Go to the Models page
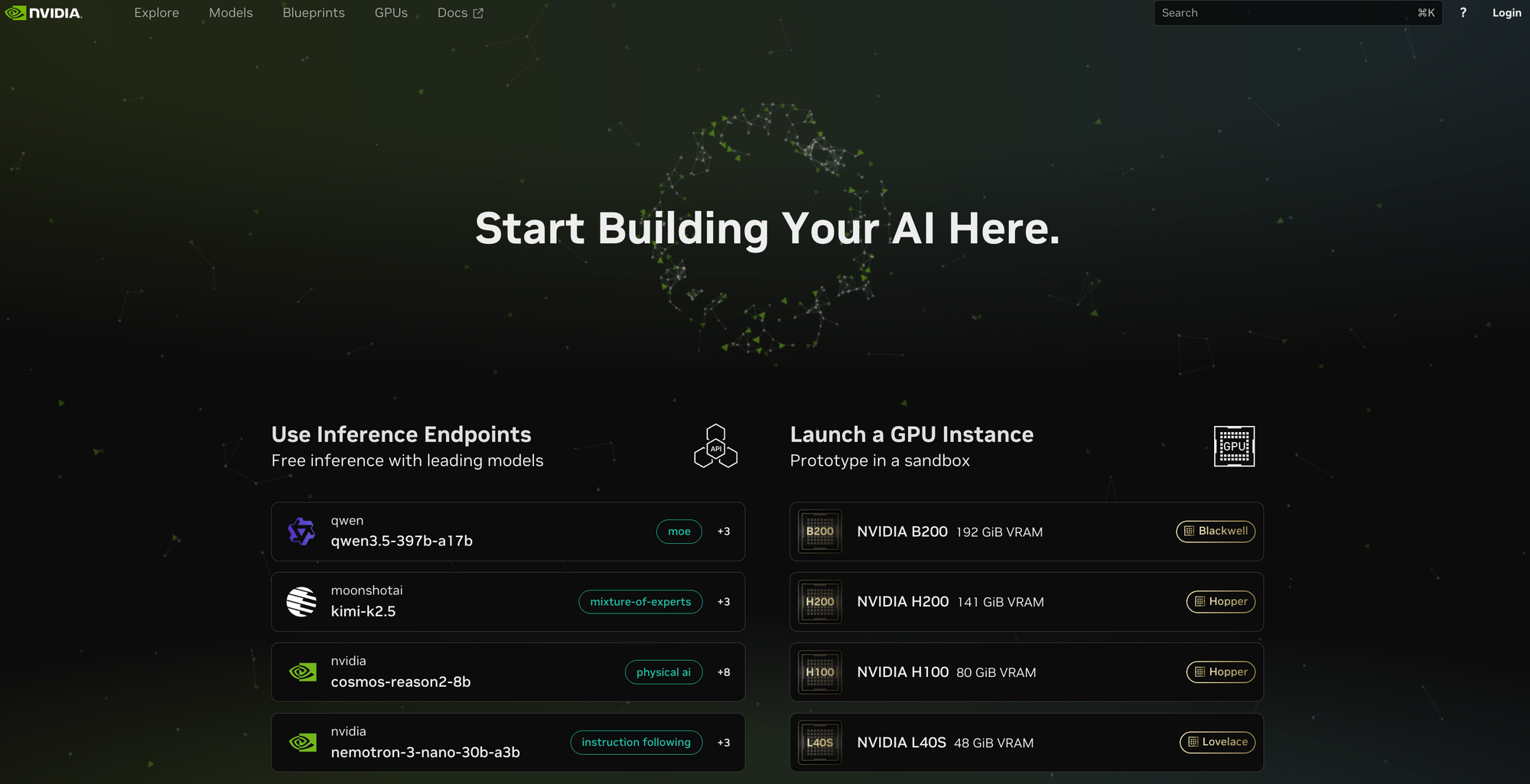The image size is (1530, 784). [x=231, y=13]
